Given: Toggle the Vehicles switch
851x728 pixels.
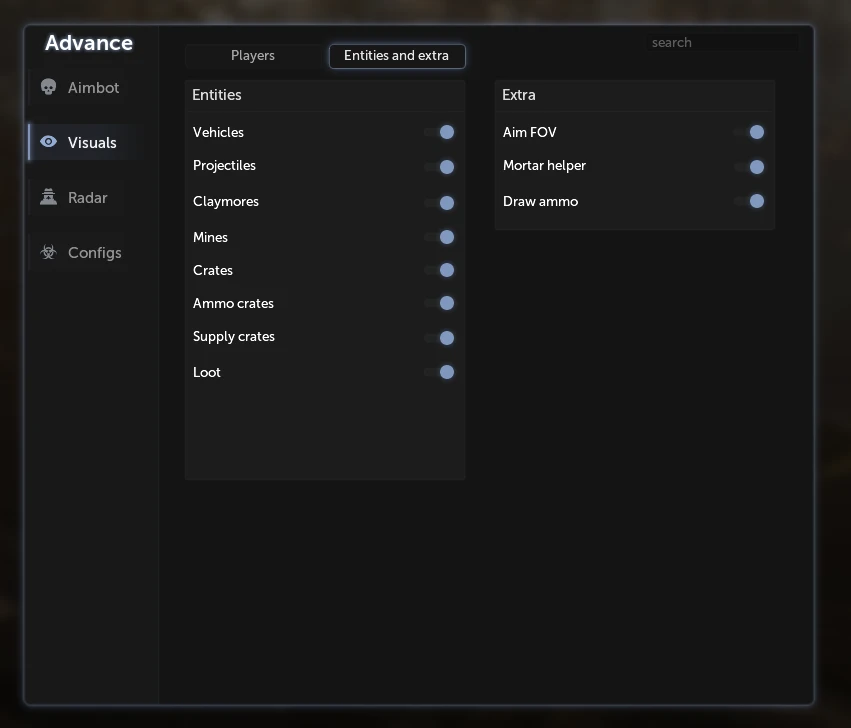Looking at the screenshot, I should 440,132.
